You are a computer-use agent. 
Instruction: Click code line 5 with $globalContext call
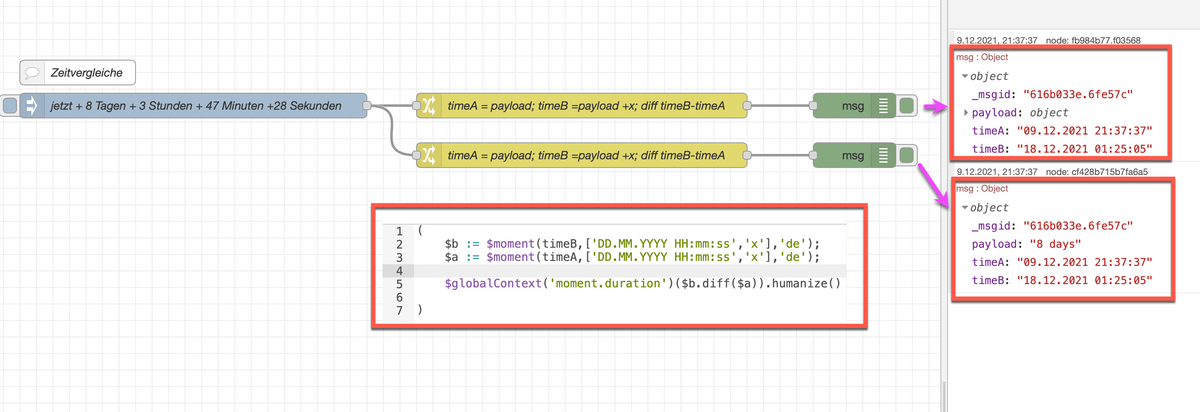pyautogui.click(x=644, y=284)
